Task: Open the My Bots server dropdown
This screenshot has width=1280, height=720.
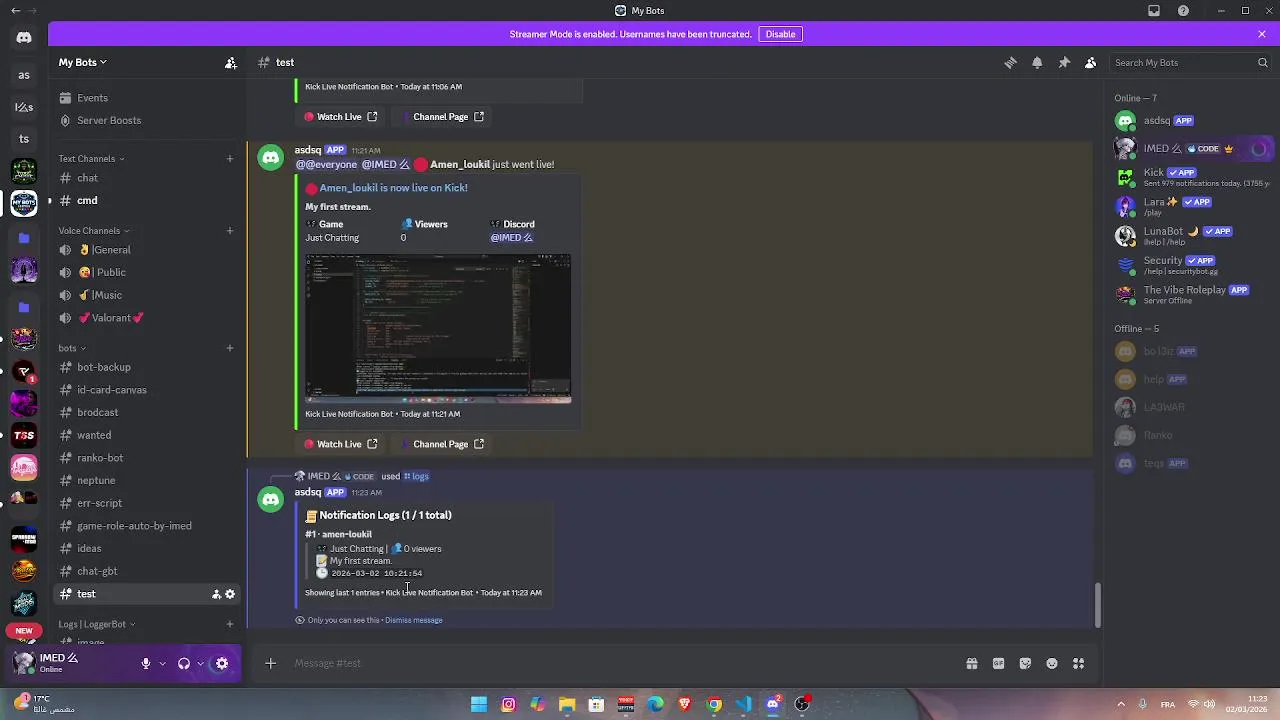Action: coord(82,62)
